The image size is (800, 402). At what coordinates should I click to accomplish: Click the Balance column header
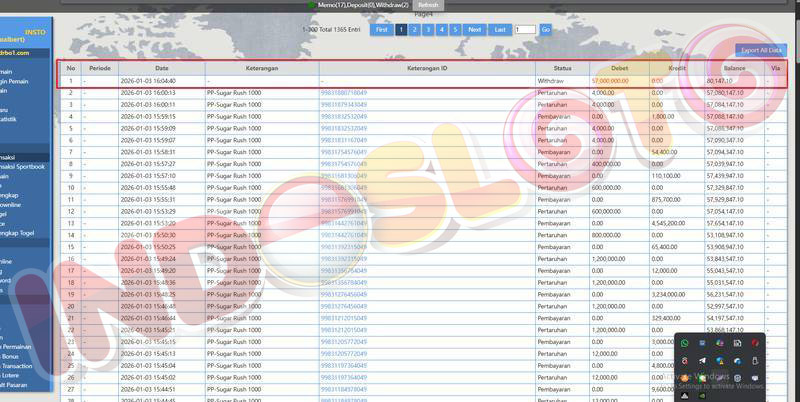click(x=734, y=68)
